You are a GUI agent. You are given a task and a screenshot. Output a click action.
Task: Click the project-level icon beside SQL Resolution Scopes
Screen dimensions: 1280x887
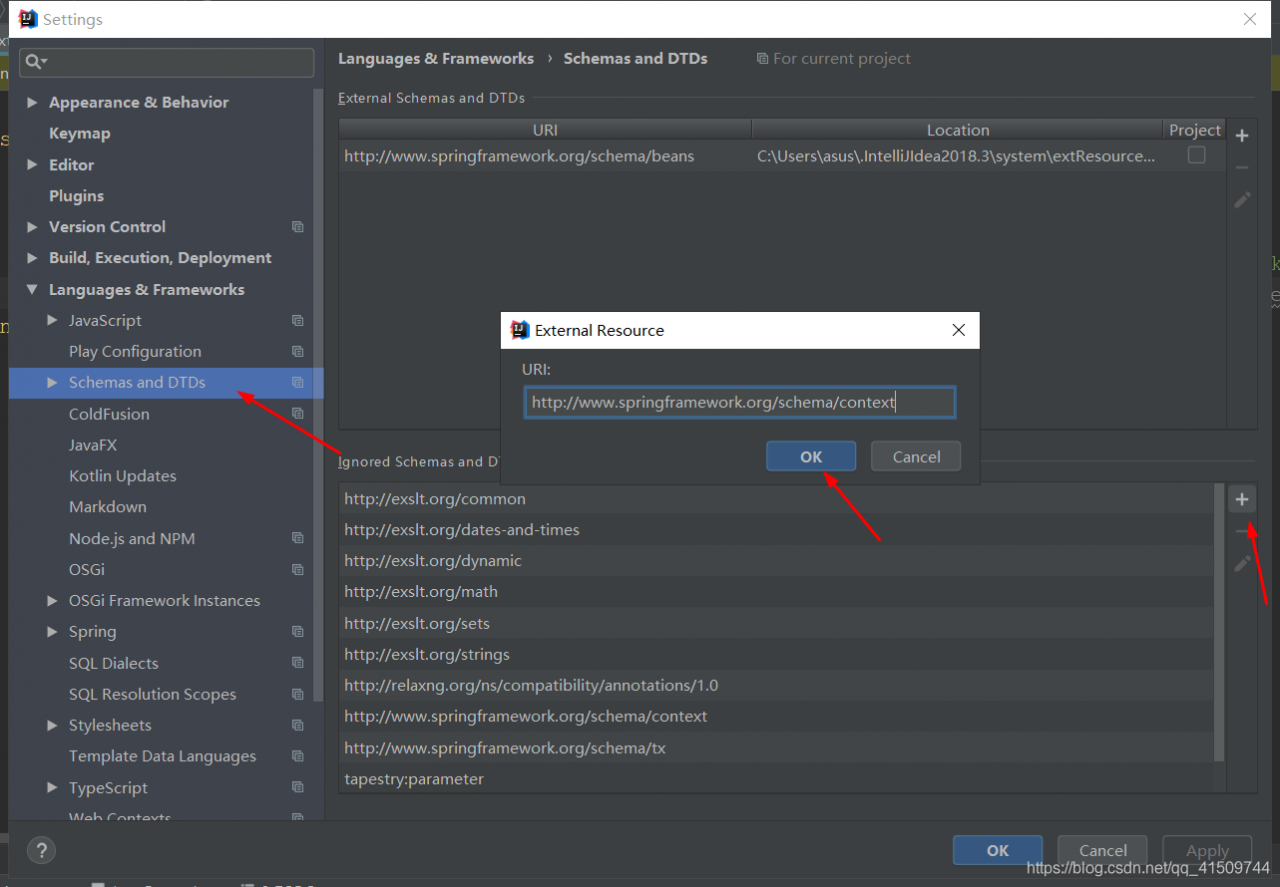(x=297, y=695)
